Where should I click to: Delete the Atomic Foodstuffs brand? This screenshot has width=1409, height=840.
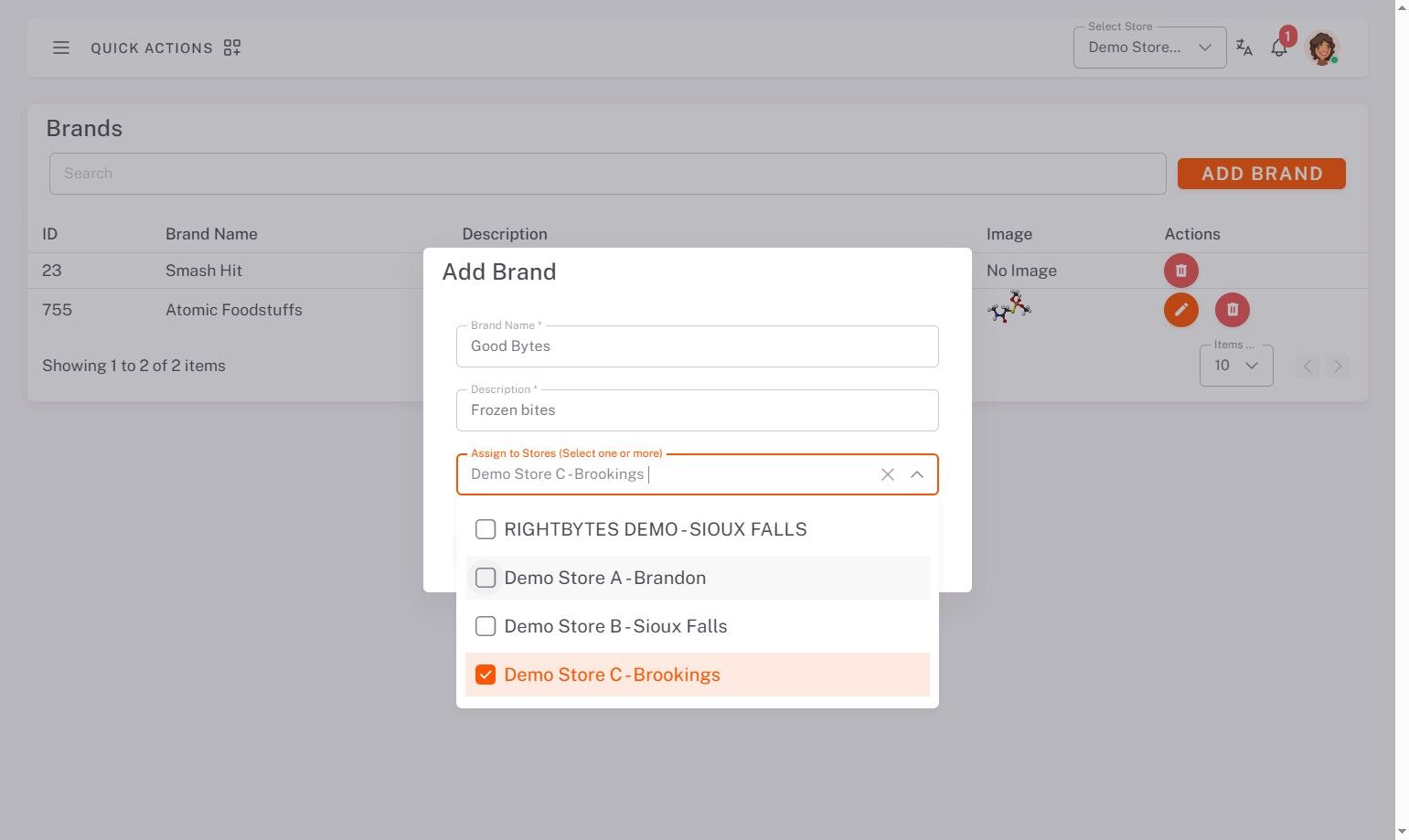[1232, 310]
